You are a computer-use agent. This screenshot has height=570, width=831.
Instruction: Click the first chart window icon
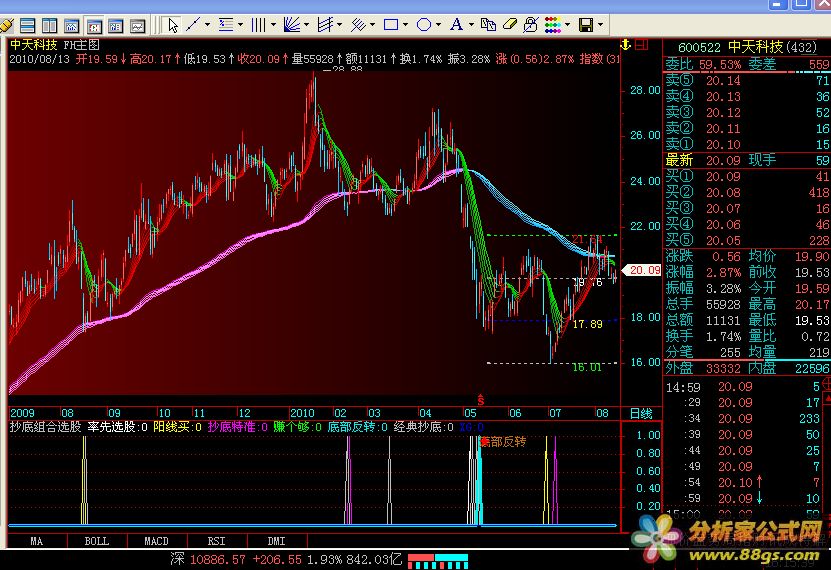[x=72, y=25]
